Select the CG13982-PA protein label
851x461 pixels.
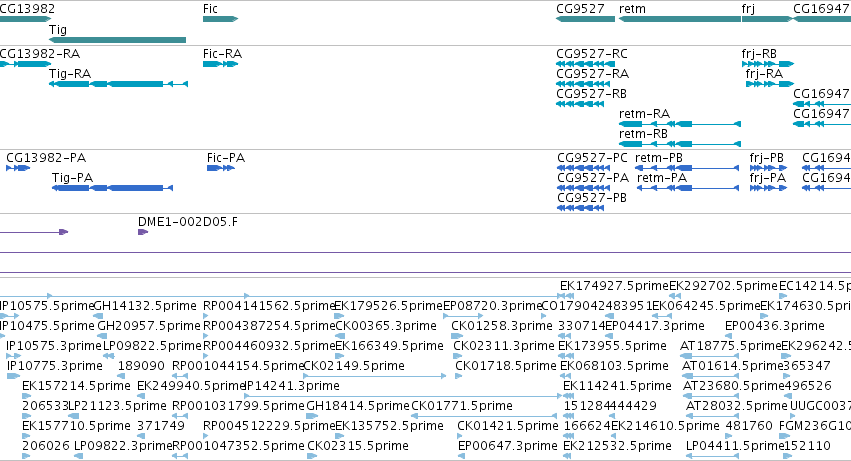click(x=46, y=158)
